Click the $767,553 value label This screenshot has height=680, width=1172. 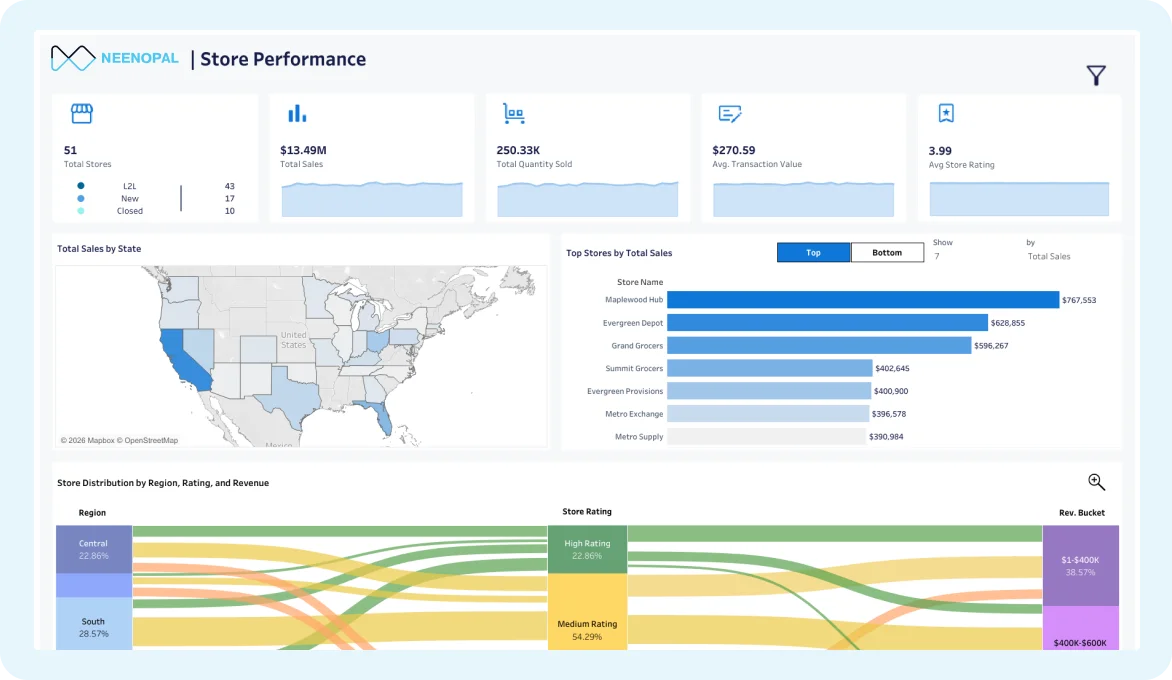tap(1079, 300)
